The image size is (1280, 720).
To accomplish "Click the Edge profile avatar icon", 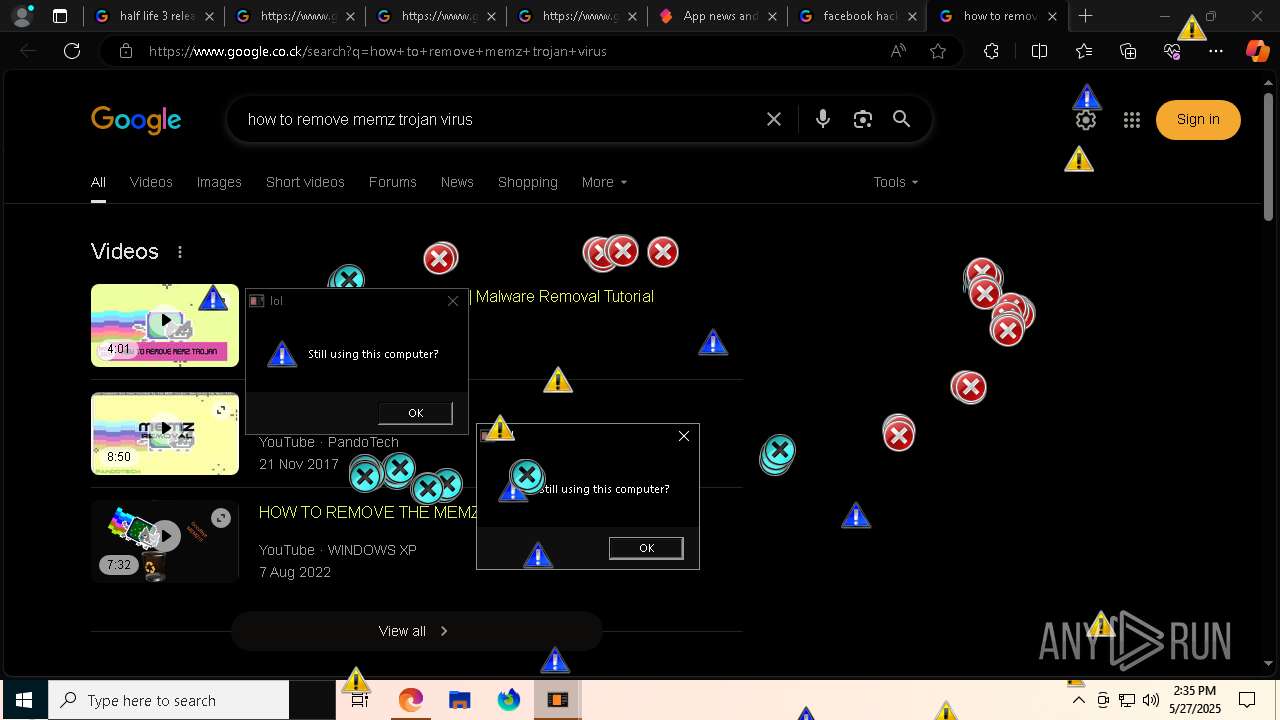I will 22,16.
